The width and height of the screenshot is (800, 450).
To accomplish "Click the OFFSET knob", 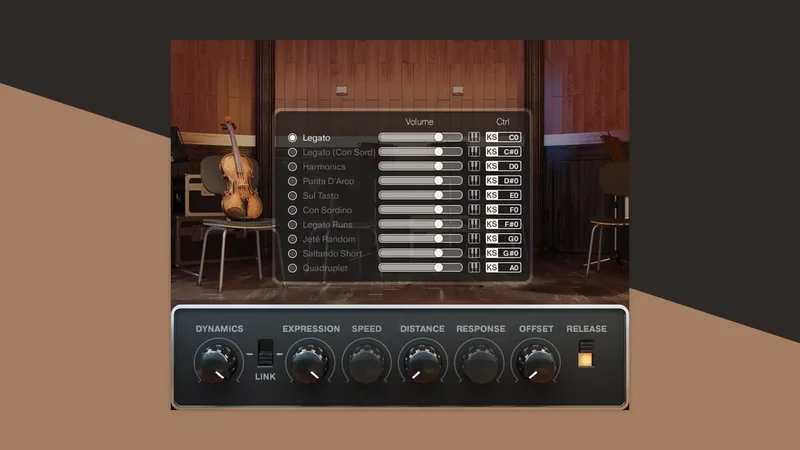I will [x=536, y=364].
